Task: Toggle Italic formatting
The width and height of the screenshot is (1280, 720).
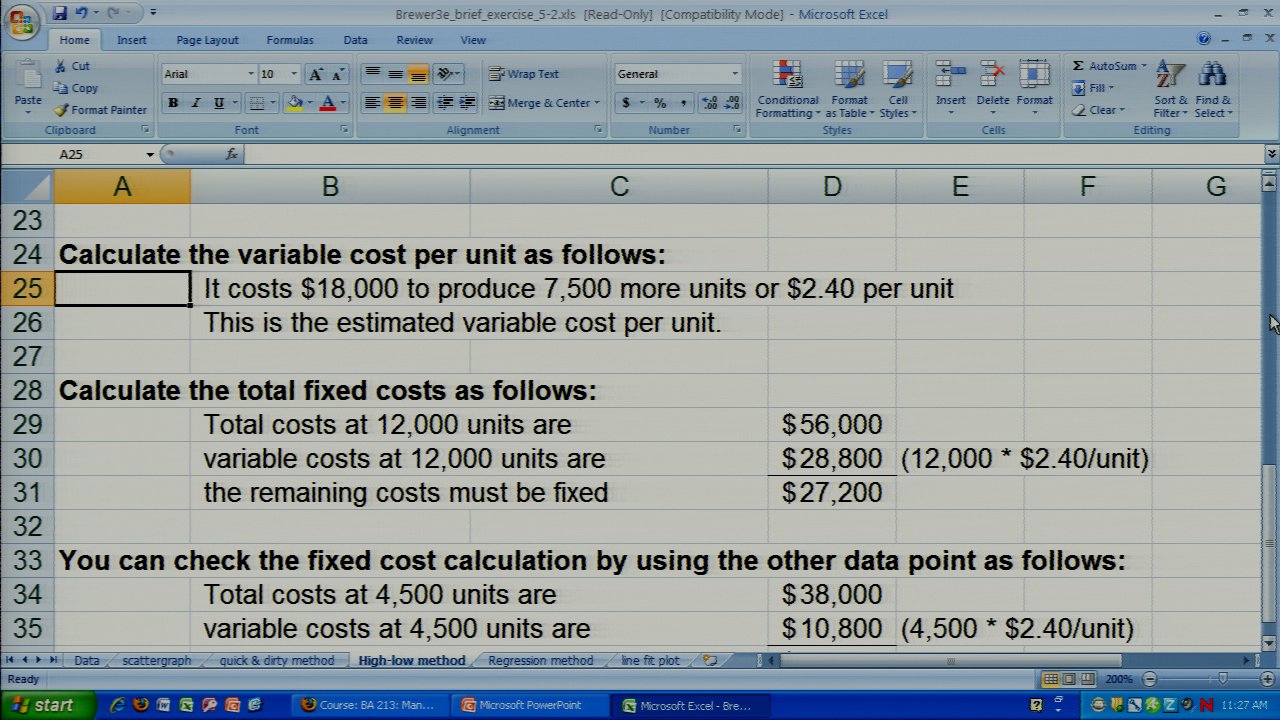Action: [196, 103]
